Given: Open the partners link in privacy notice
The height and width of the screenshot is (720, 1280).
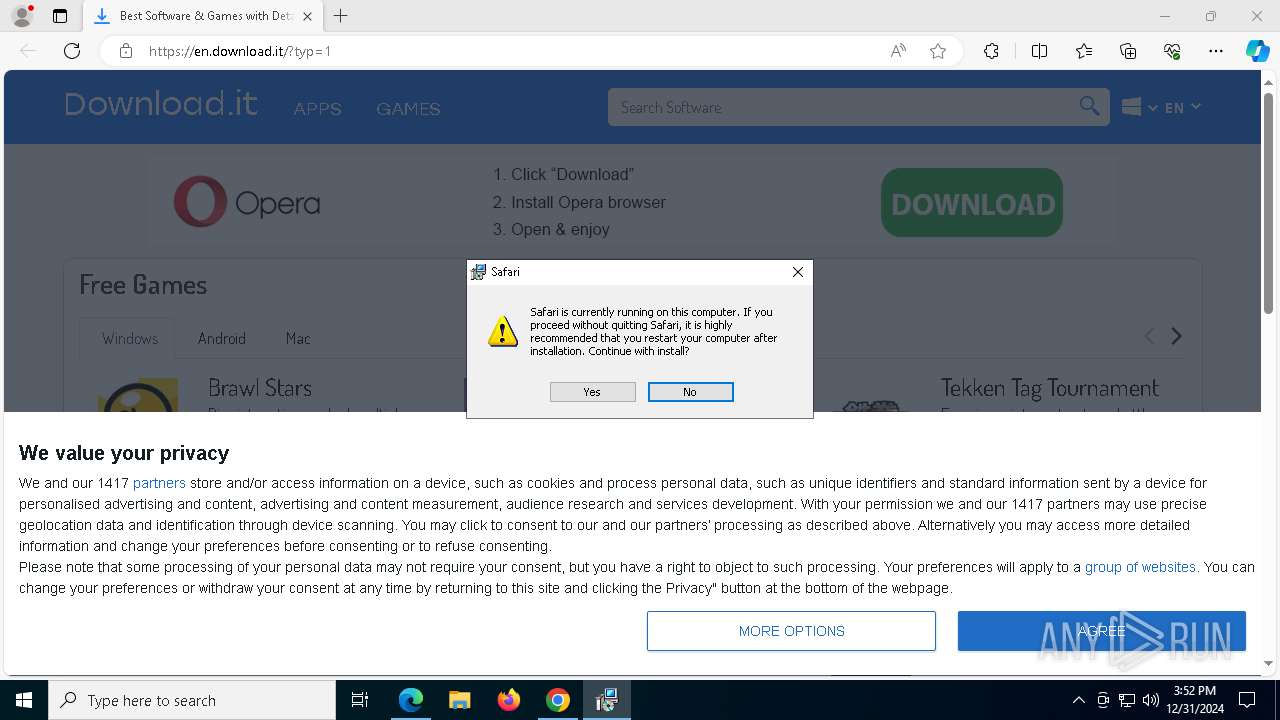Looking at the screenshot, I should click(x=159, y=483).
